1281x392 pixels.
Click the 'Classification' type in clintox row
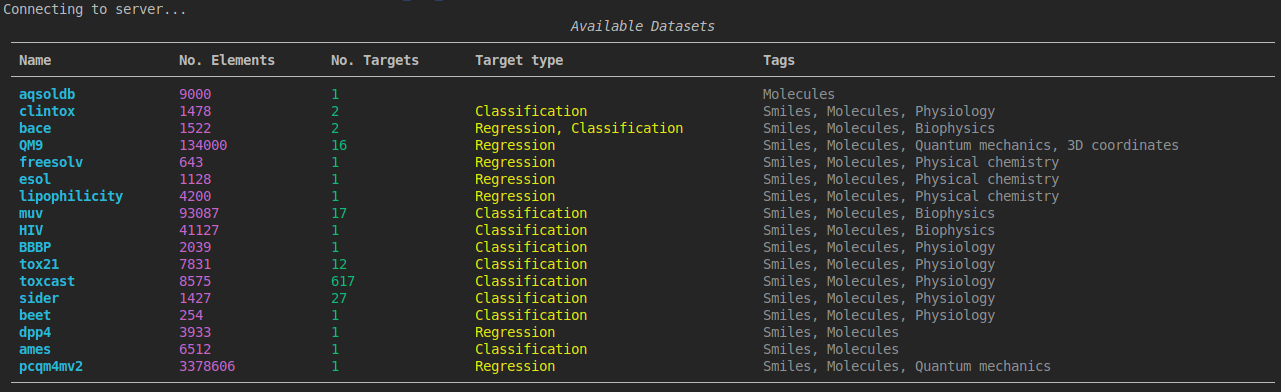[531, 111]
